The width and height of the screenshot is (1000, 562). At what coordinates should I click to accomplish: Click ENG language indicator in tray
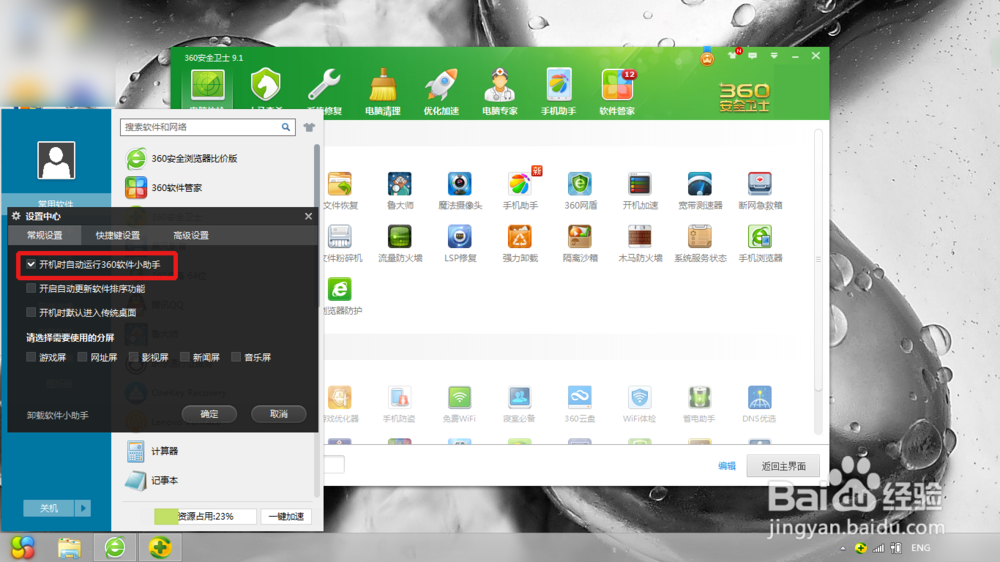point(920,548)
